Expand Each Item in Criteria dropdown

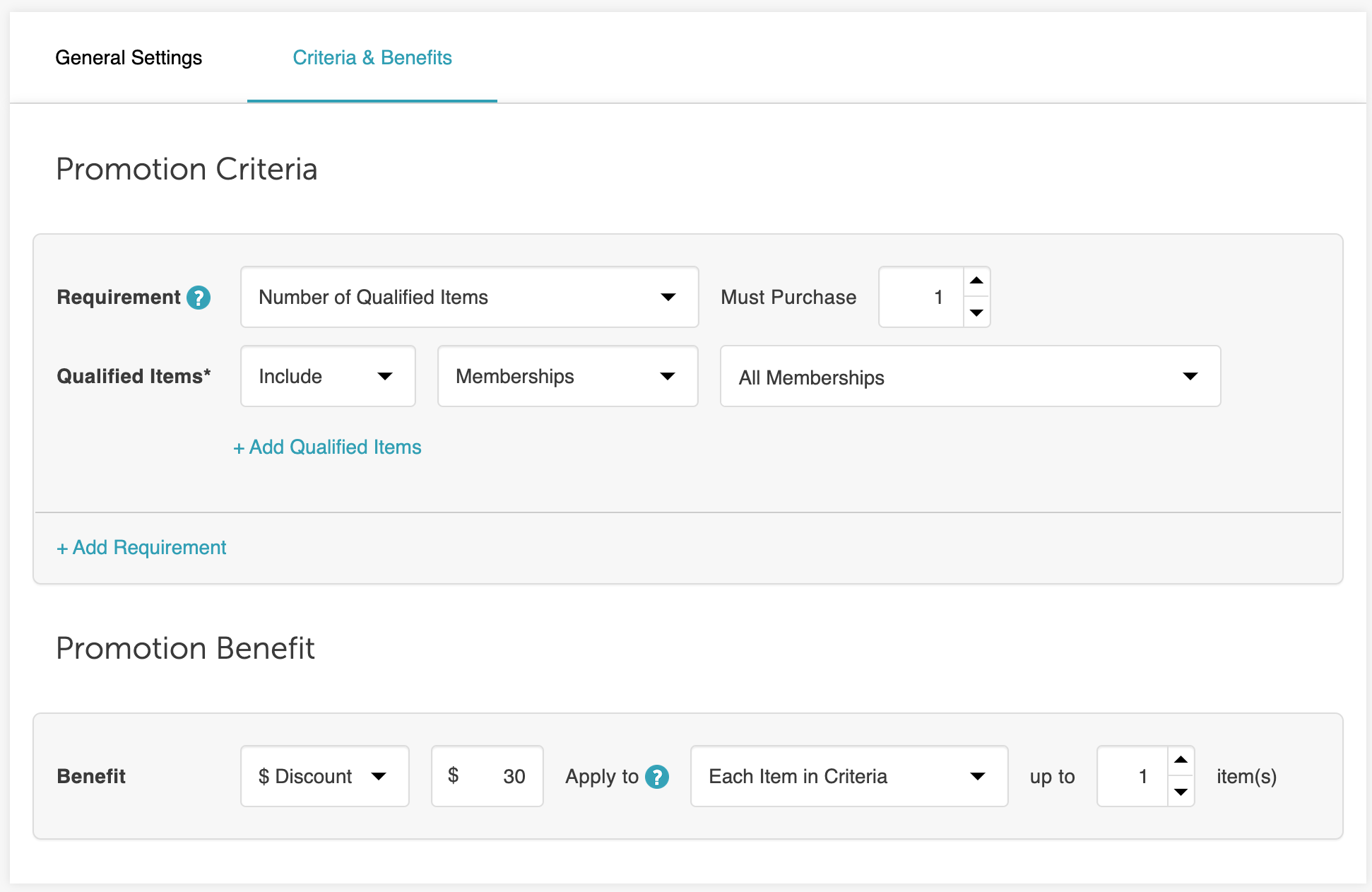pos(848,776)
